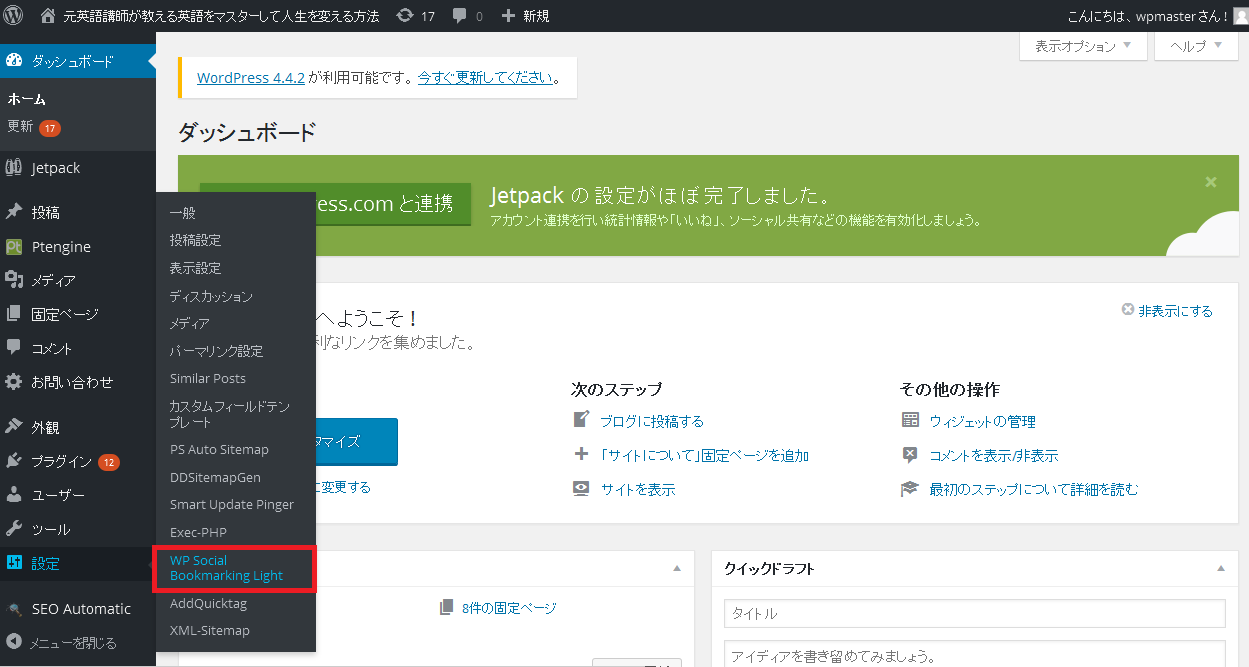
Task: Click the コメント sidebar icon
Action: click(x=14, y=348)
